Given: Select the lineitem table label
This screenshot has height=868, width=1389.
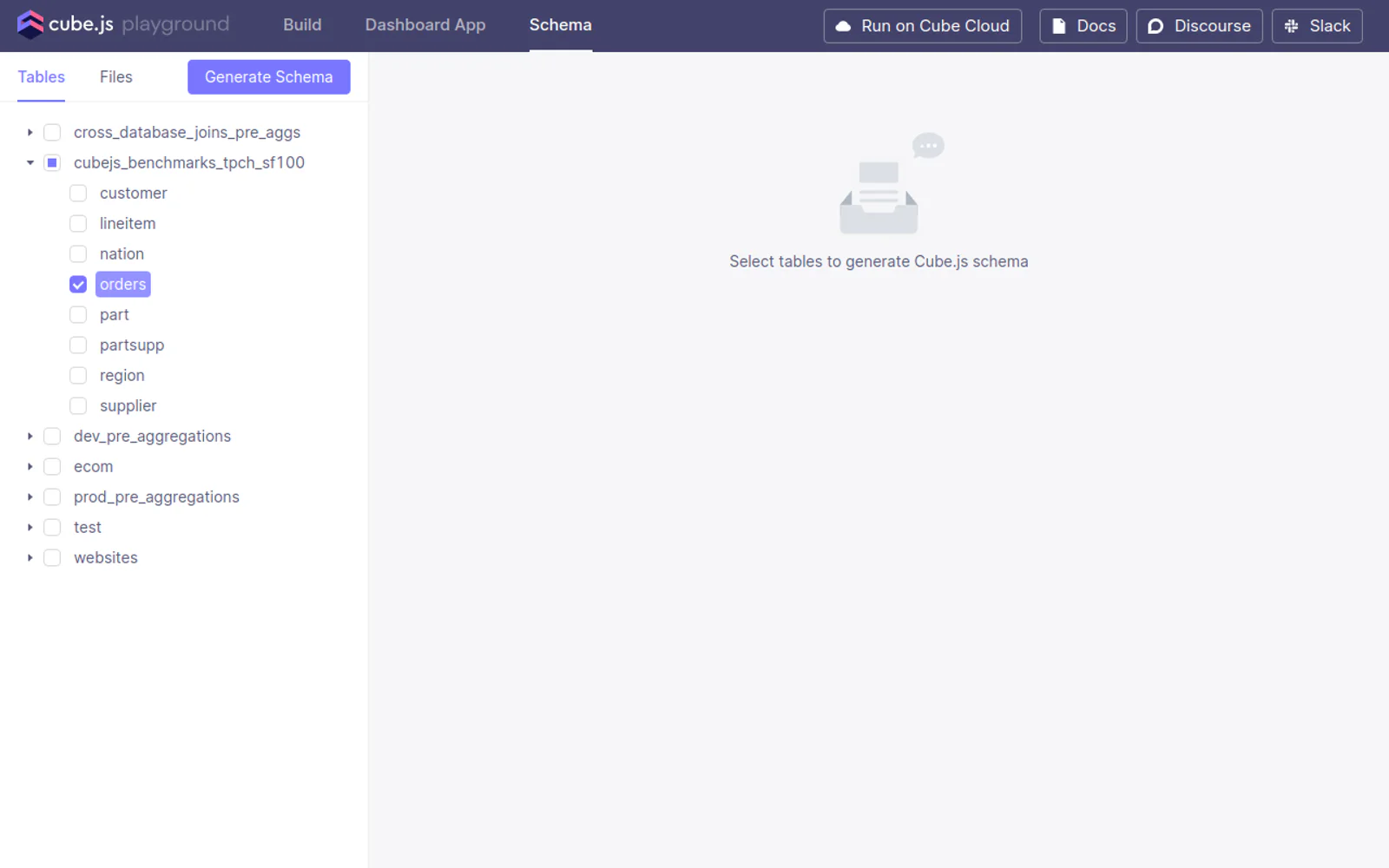Looking at the screenshot, I should pyautogui.click(x=128, y=223).
